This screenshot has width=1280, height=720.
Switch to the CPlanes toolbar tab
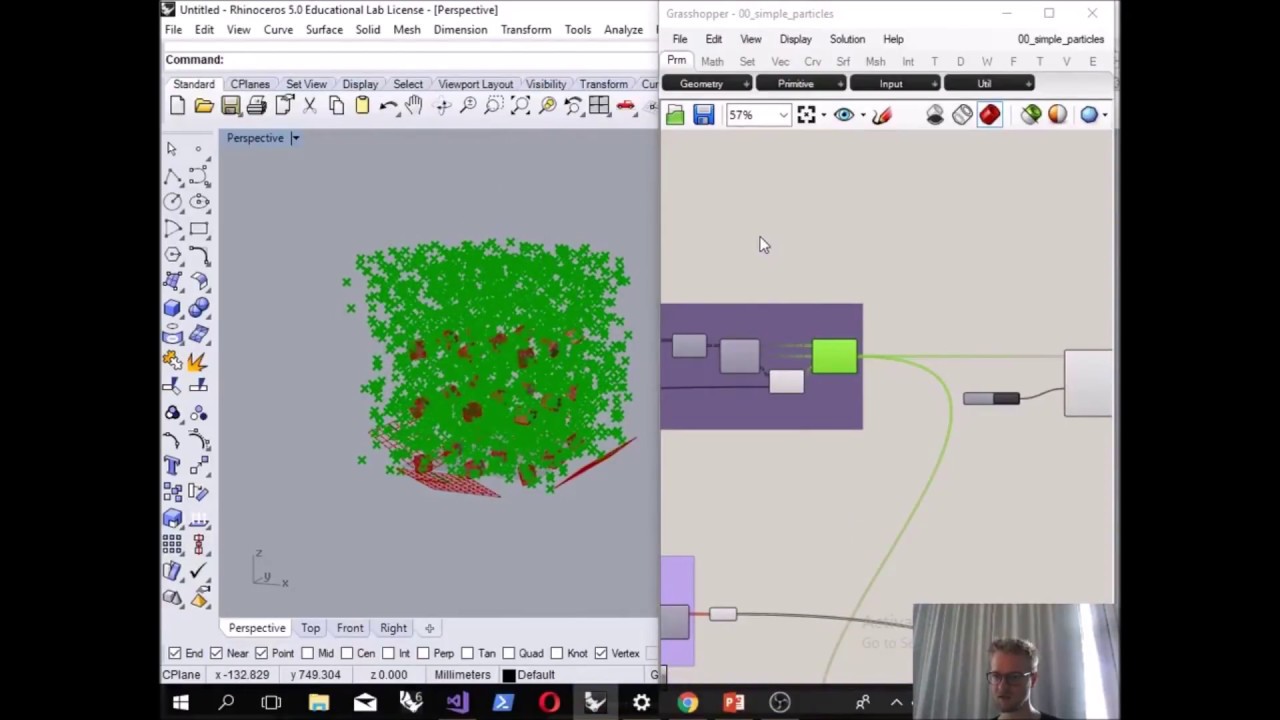[250, 84]
